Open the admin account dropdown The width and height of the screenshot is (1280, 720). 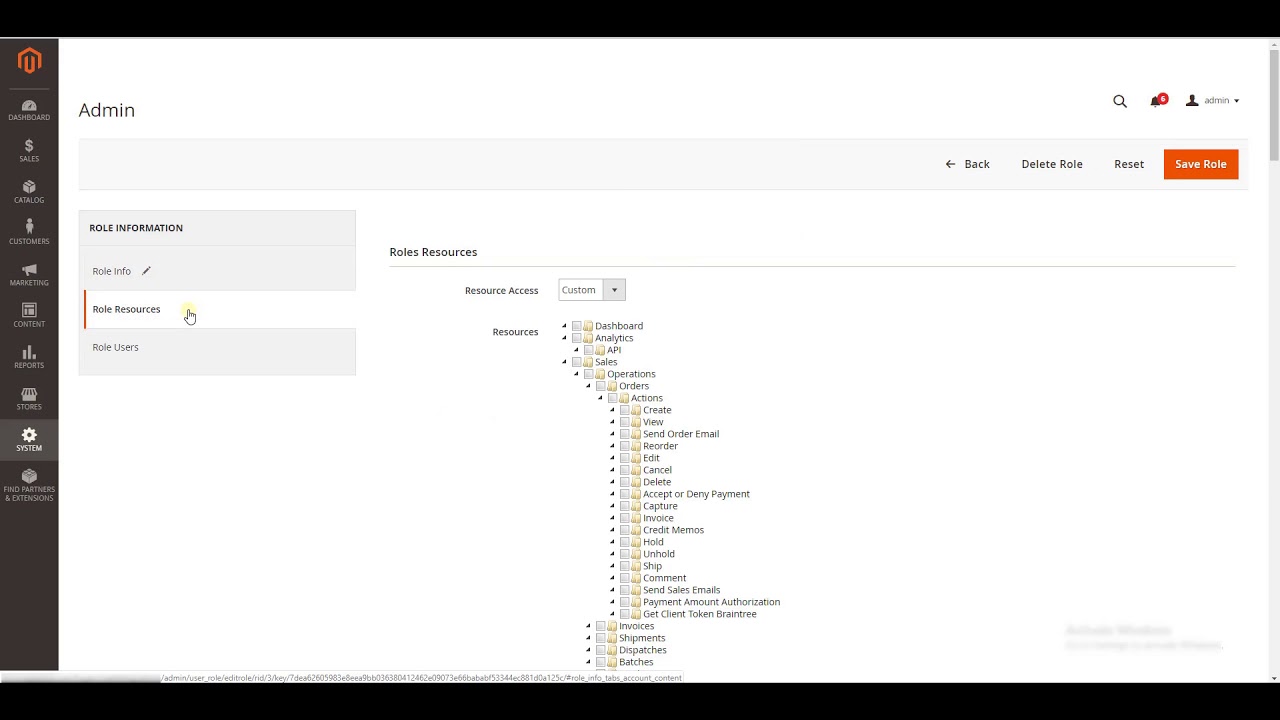pos(1213,101)
